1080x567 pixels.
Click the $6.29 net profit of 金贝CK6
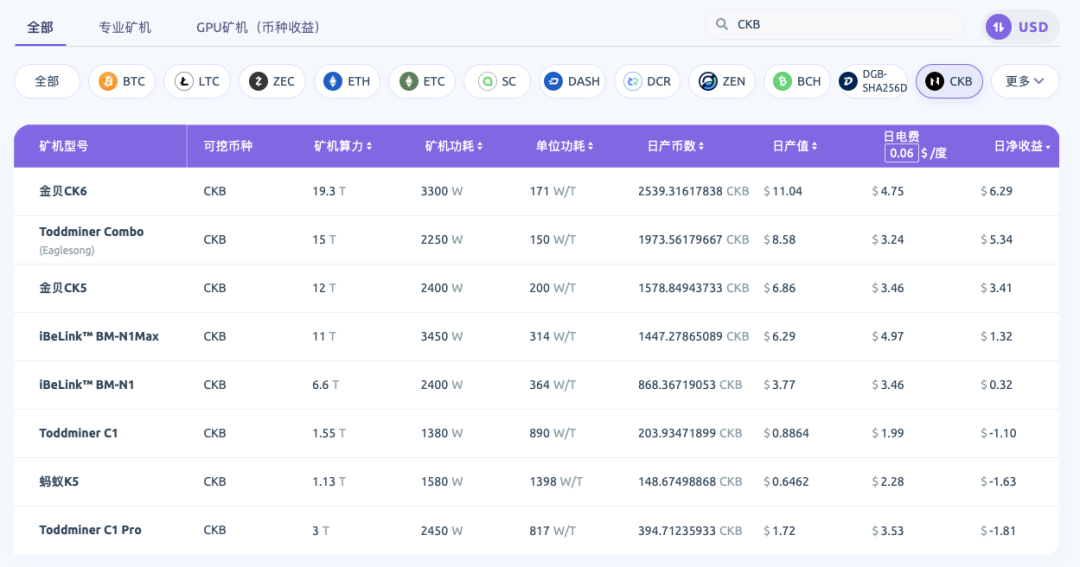tap(997, 192)
